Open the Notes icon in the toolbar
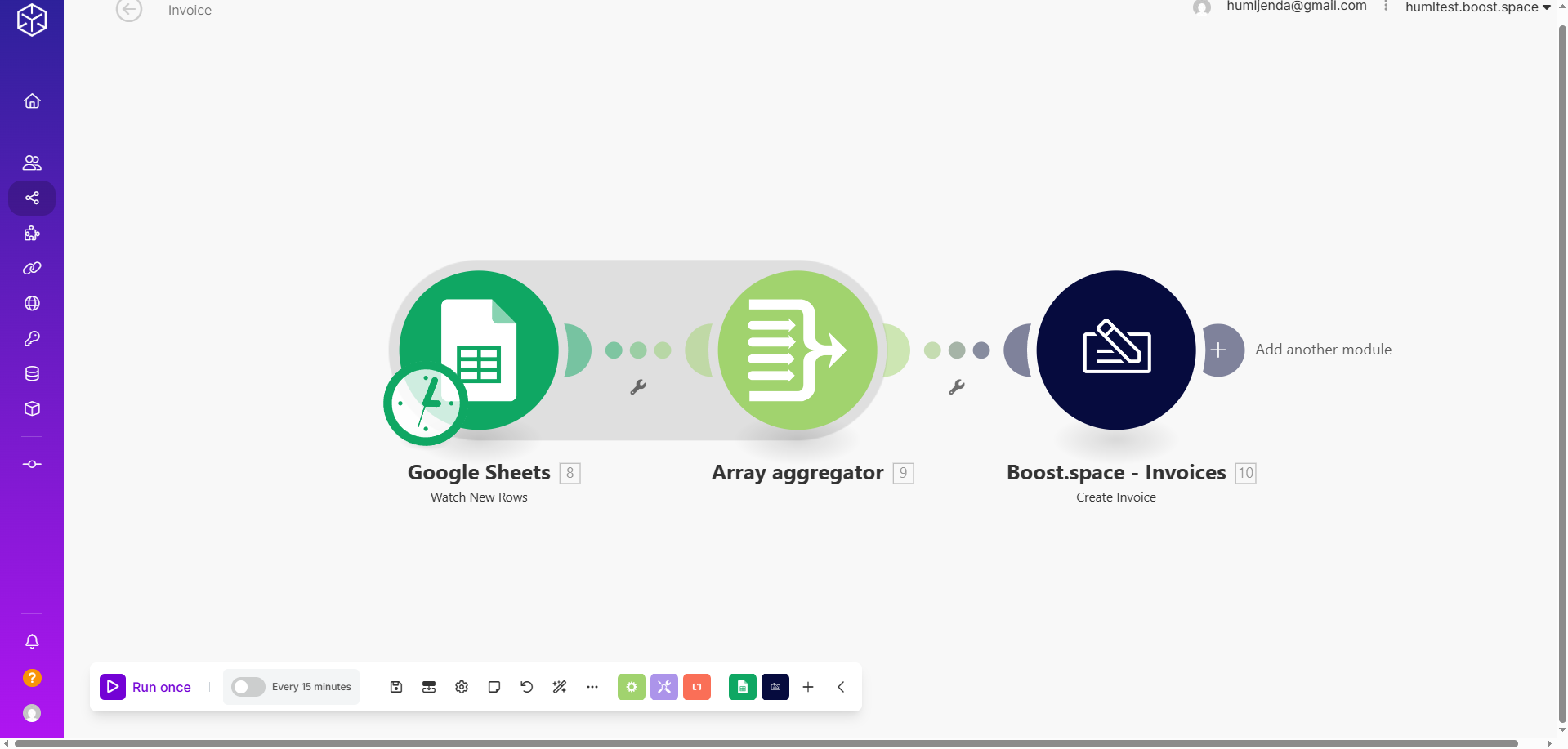1568x749 pixels. [494, 687]
